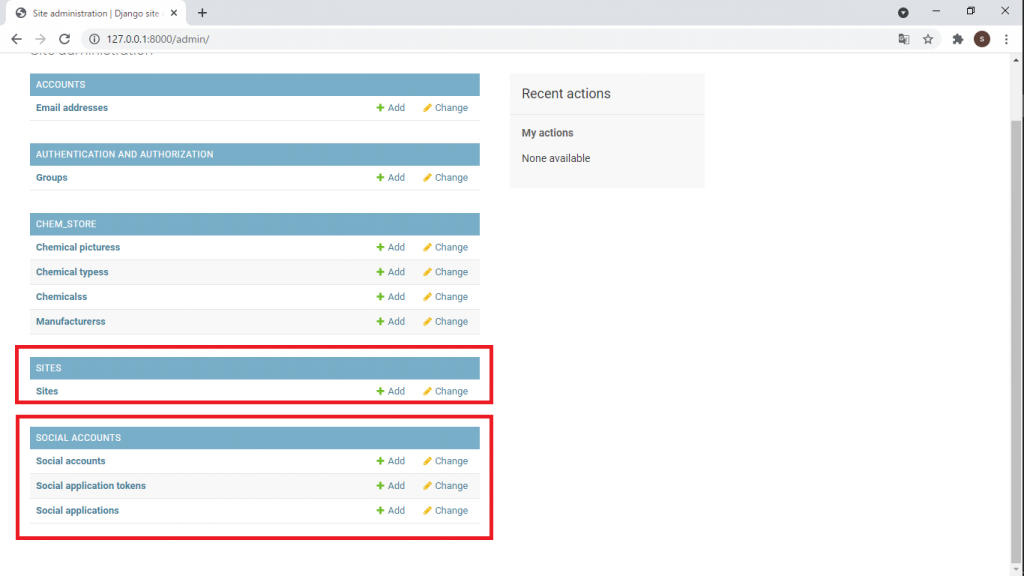
Task: Add a new Chemical typess entry
Action: [391, 272]
